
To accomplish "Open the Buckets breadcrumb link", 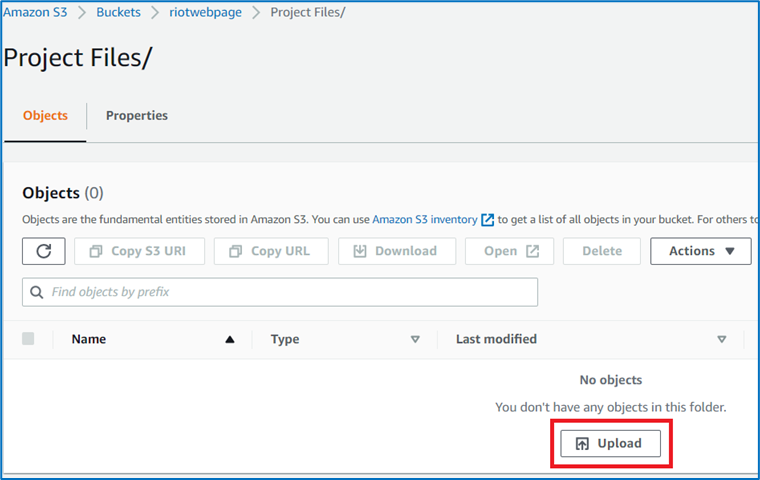I will click(x=118, y=12).
